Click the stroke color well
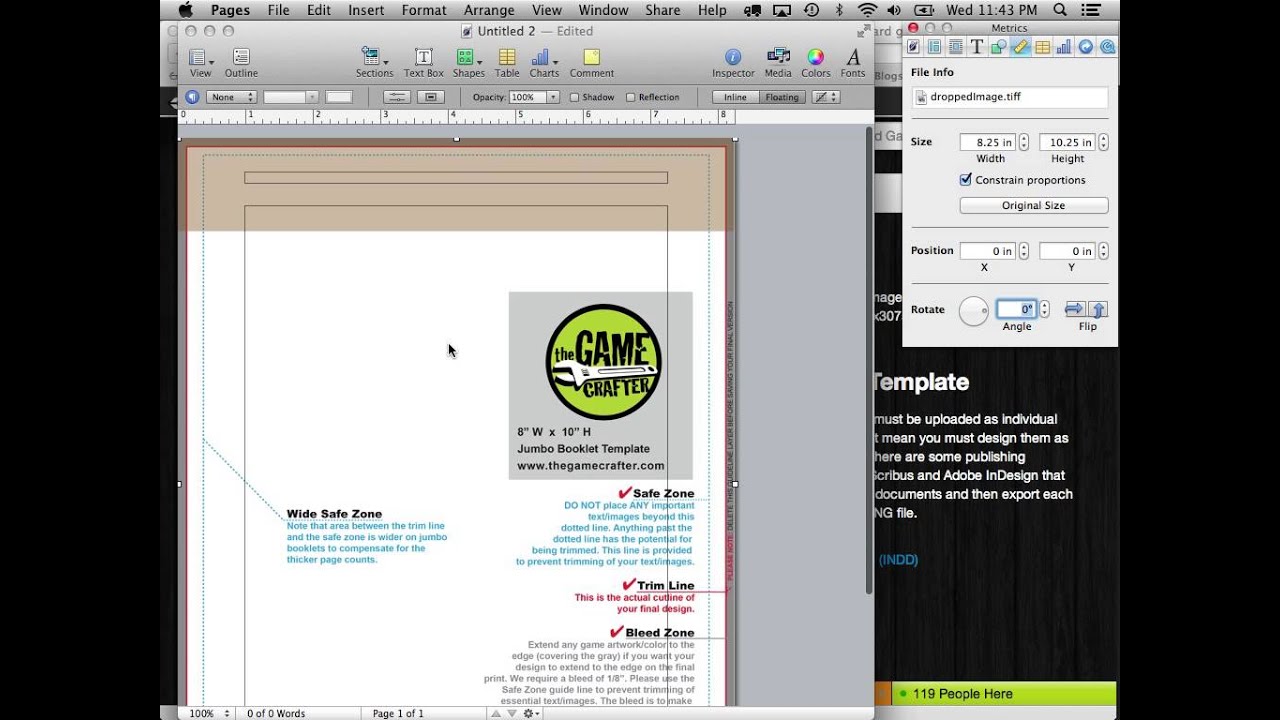1280x720 pixels. point(339,97)
